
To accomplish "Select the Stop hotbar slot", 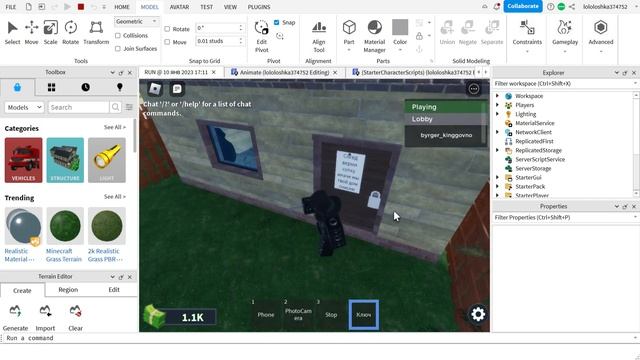I will pyautogui.click(x=331, y=314).
